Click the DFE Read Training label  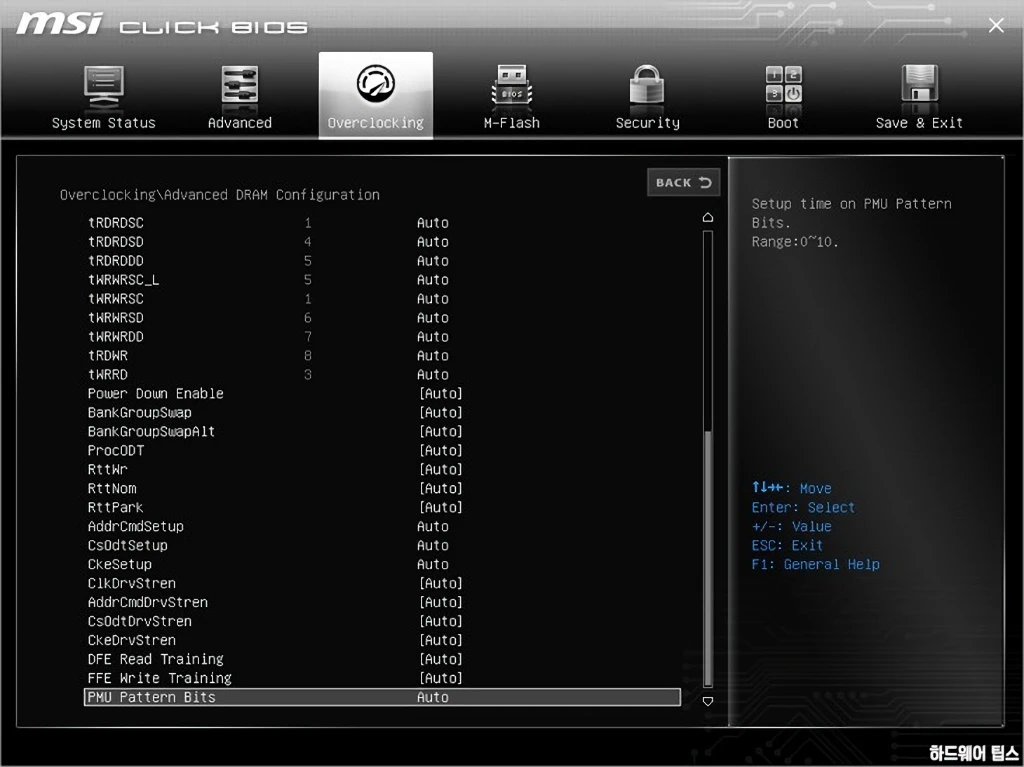(155, 659)
